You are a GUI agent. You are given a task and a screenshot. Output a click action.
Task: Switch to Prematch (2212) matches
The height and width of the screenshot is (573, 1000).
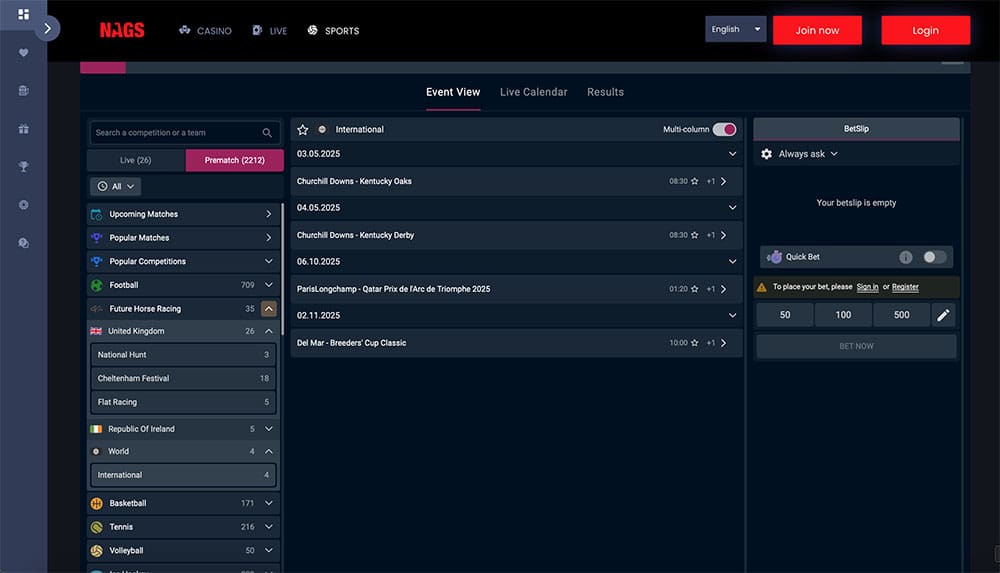pos(235,160)
